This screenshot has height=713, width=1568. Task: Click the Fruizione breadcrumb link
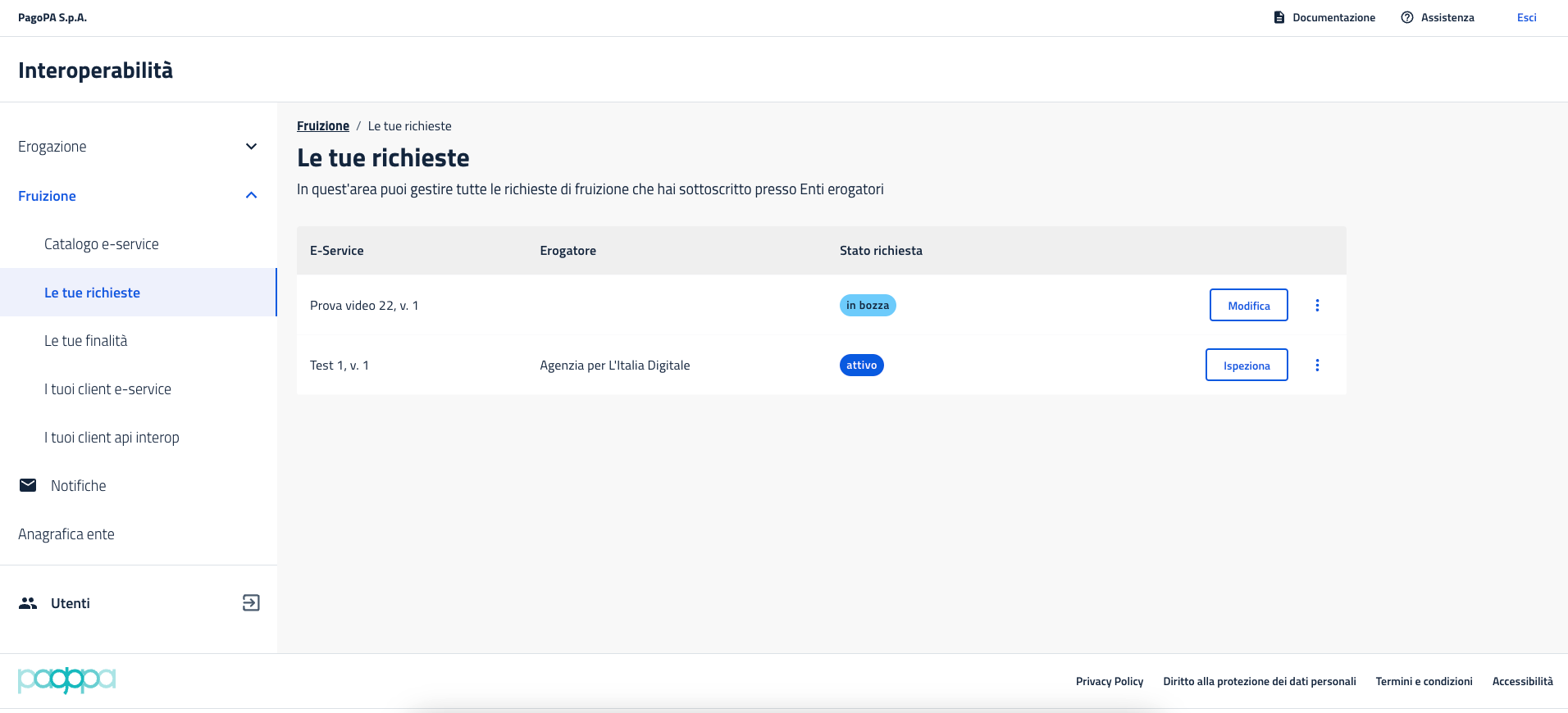[x=323, y=126]
